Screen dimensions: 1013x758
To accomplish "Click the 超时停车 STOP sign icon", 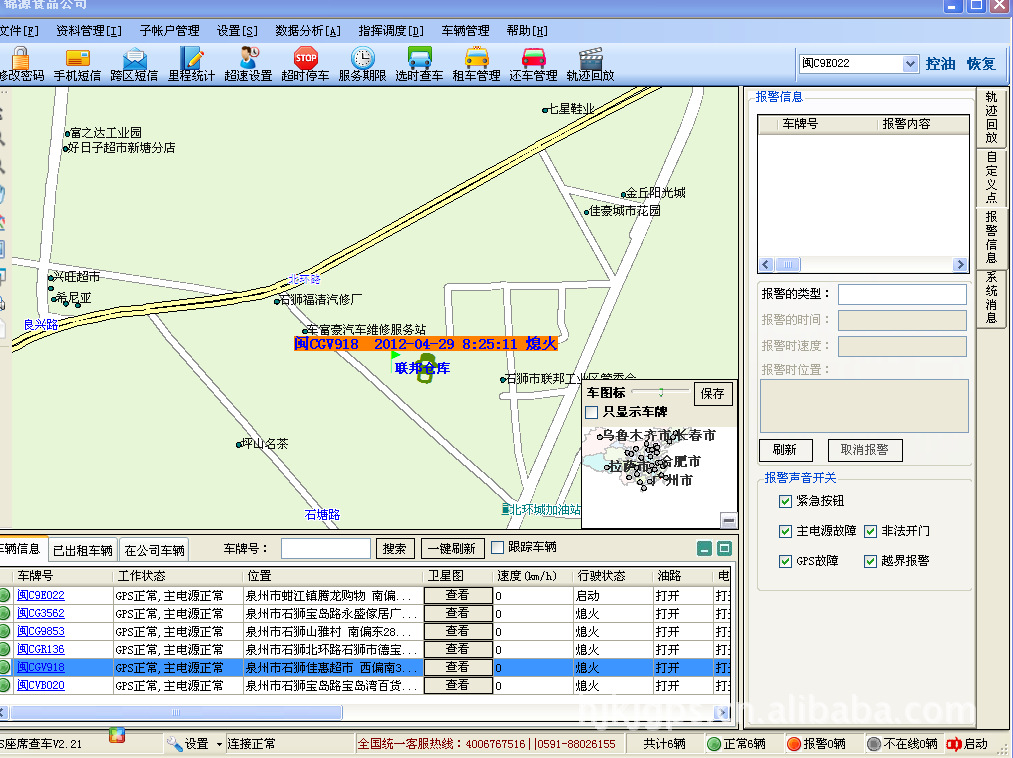I will 305,64.
